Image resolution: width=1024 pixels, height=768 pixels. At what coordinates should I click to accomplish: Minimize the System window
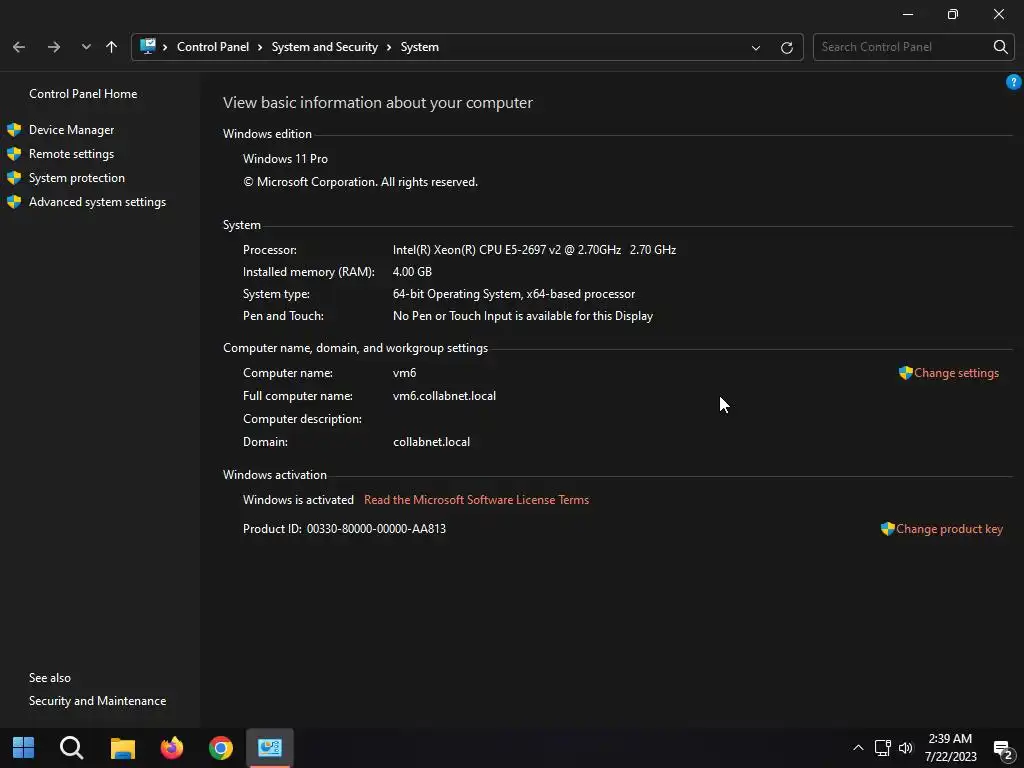(x=908, y=14)
